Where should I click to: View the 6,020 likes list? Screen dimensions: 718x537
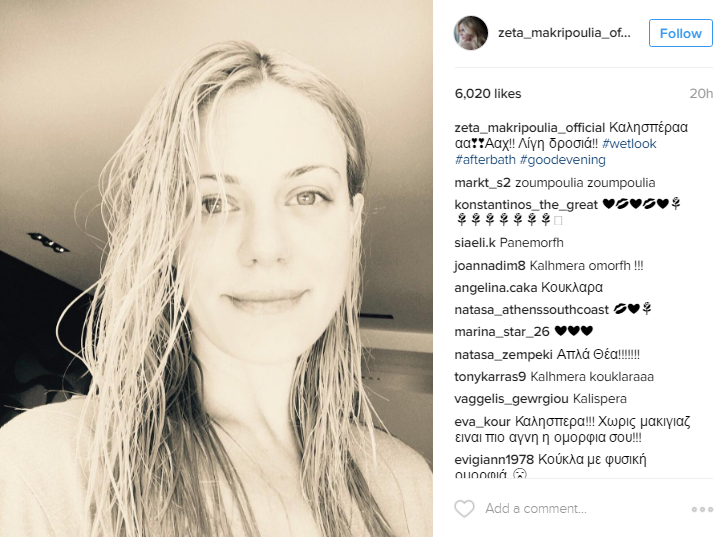[x=488, y=94]
